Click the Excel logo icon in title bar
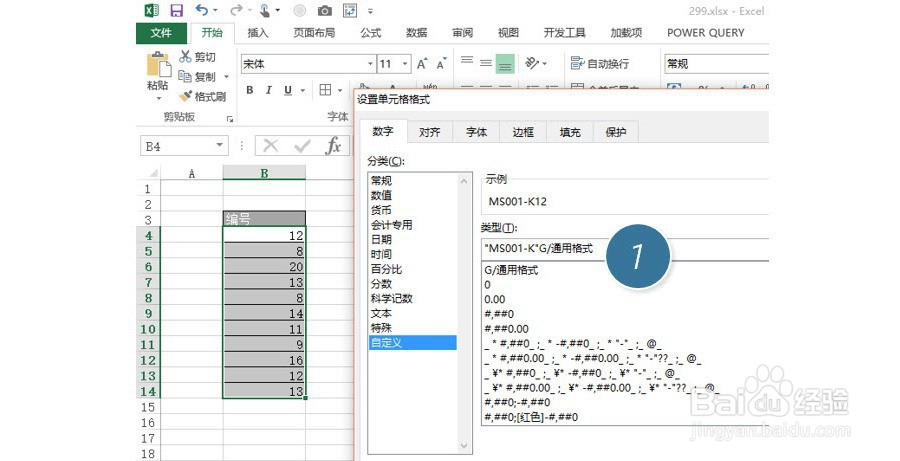 pos(152,10)
